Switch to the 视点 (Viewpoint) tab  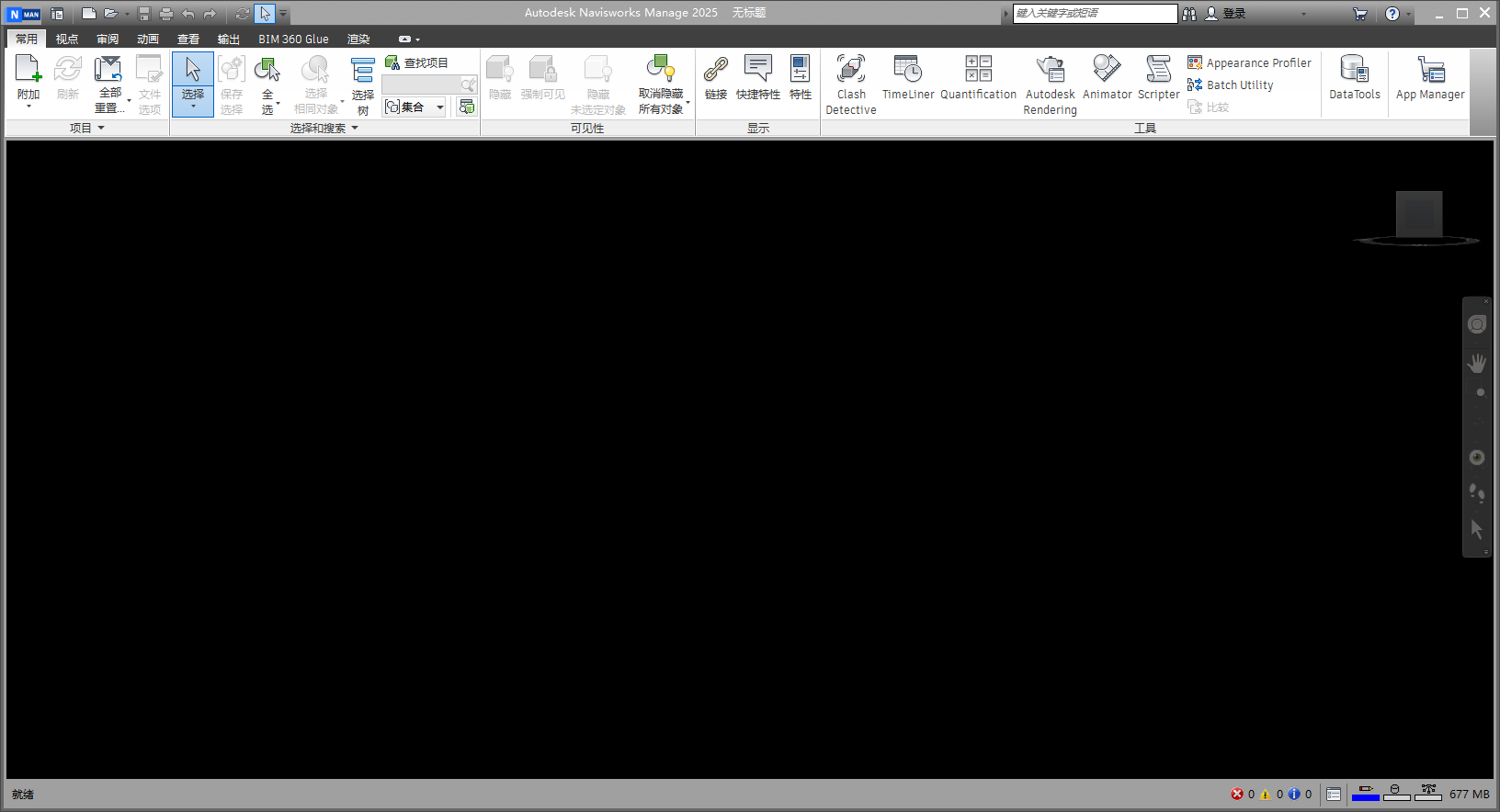point(67,39)
